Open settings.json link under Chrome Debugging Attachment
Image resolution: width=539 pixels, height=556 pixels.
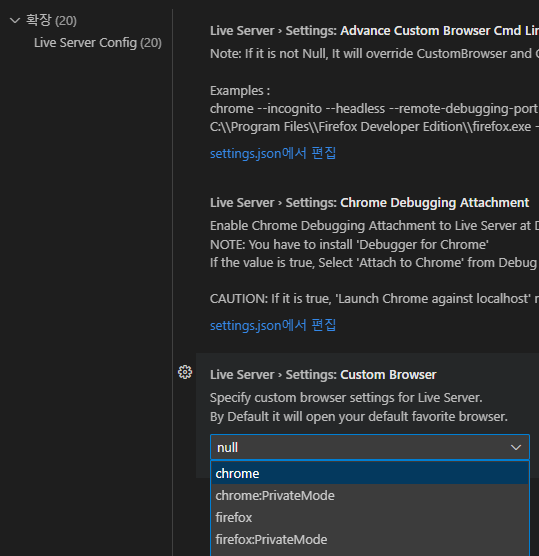pos(273,326)
